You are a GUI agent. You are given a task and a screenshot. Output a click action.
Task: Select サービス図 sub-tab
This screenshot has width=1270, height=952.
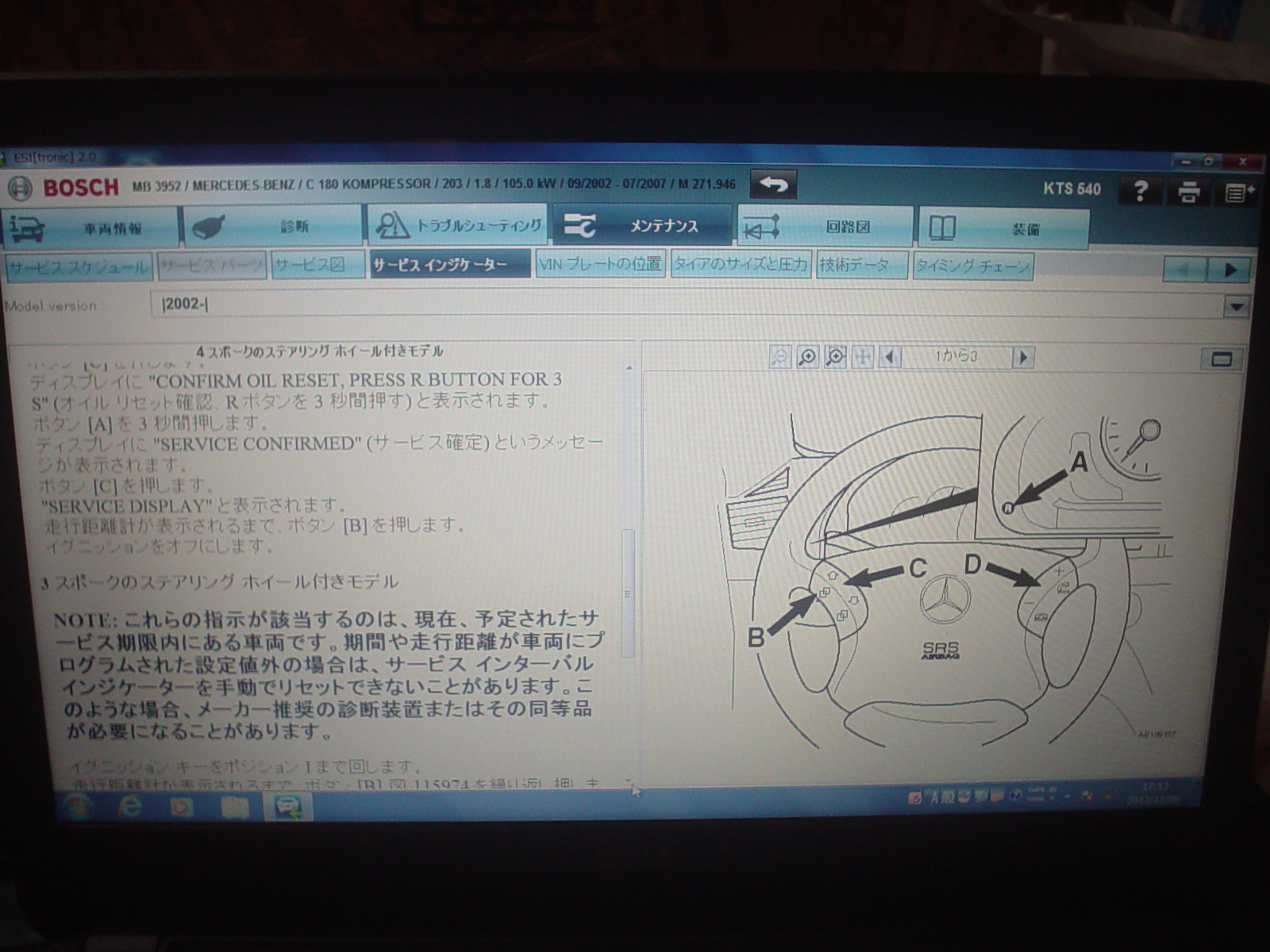point(317,265)
